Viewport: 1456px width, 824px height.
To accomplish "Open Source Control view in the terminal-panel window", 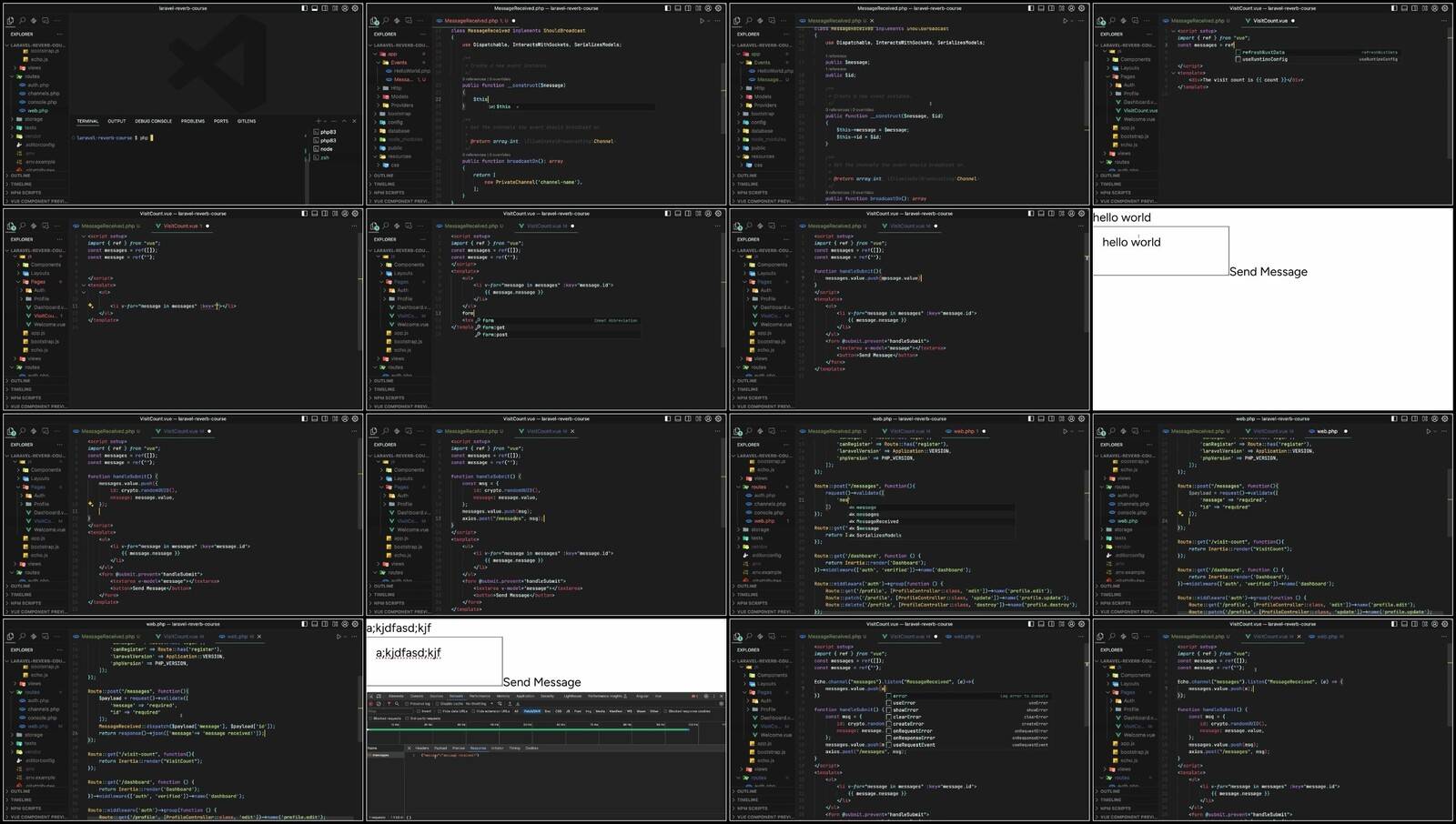I will pyautogui.click(x=34, y=20).
